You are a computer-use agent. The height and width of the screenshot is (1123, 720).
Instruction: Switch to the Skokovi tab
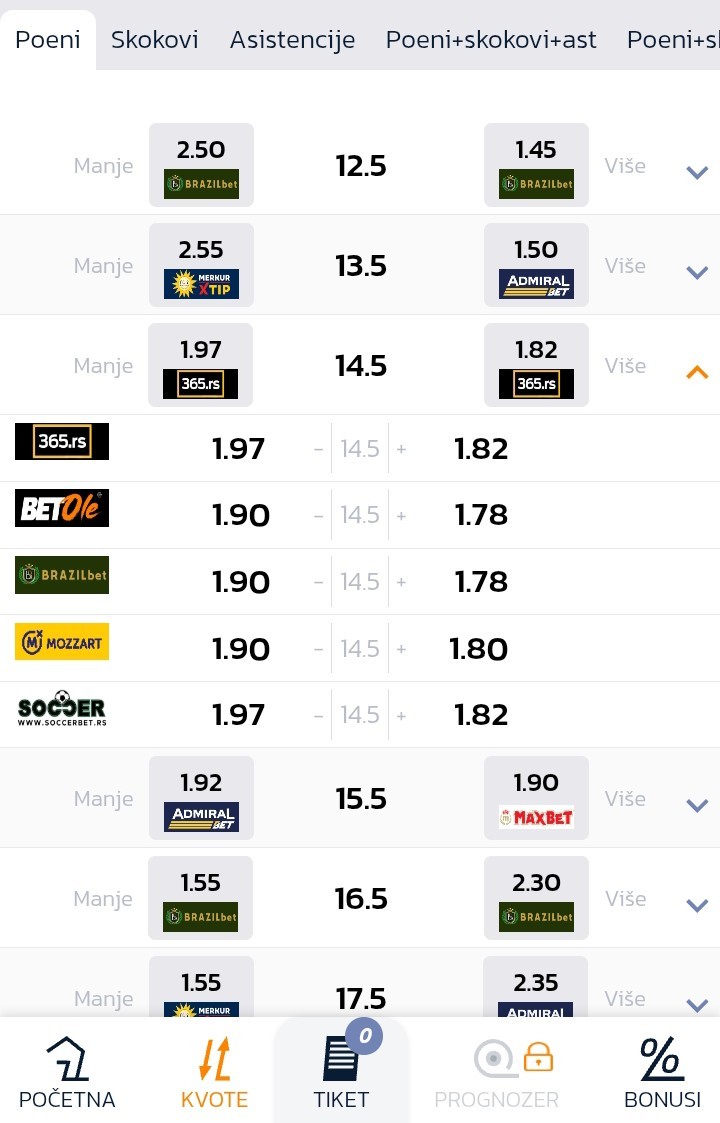pos(155,40)
